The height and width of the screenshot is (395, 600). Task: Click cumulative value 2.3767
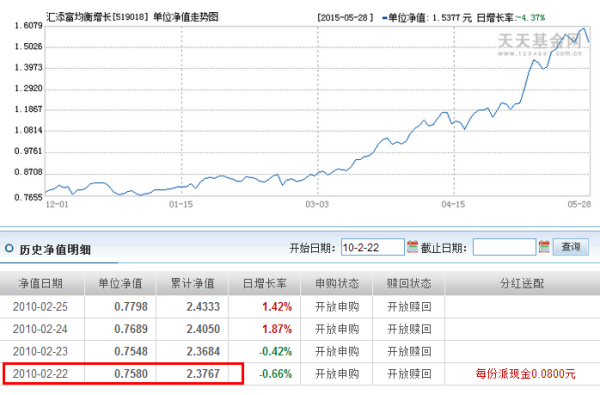(x=203, y=374)
